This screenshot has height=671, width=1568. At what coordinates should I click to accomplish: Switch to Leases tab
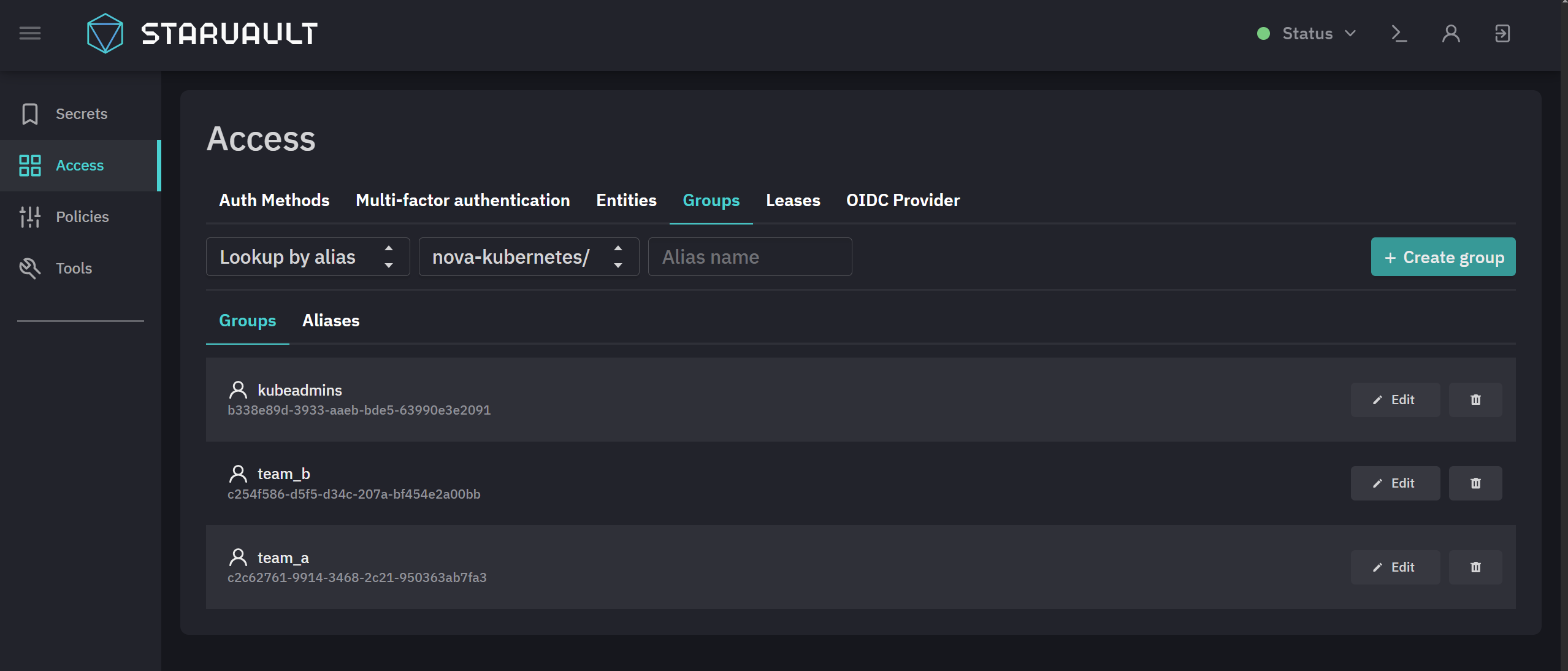[x=793, y=201]
